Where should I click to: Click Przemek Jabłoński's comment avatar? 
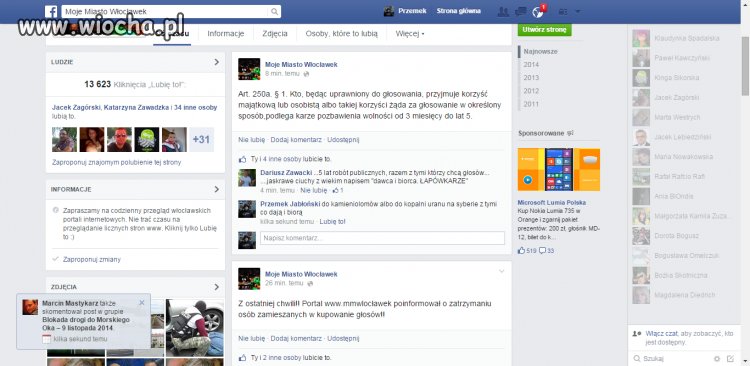(247, 209)
